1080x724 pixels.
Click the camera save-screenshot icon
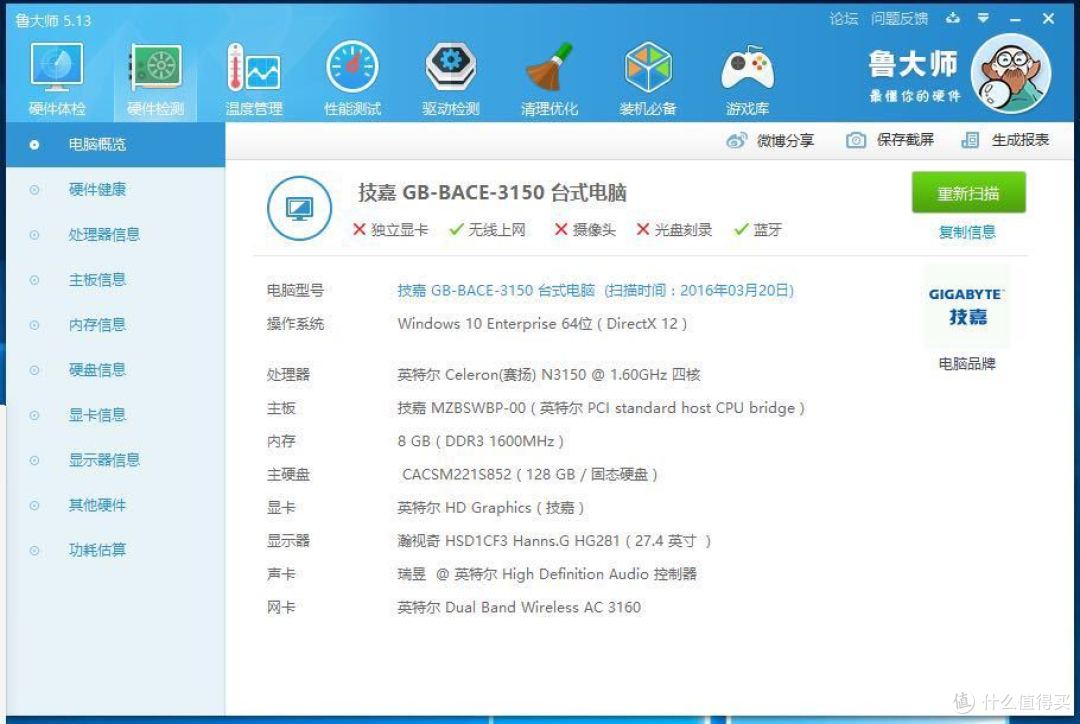tap(855, 141)
